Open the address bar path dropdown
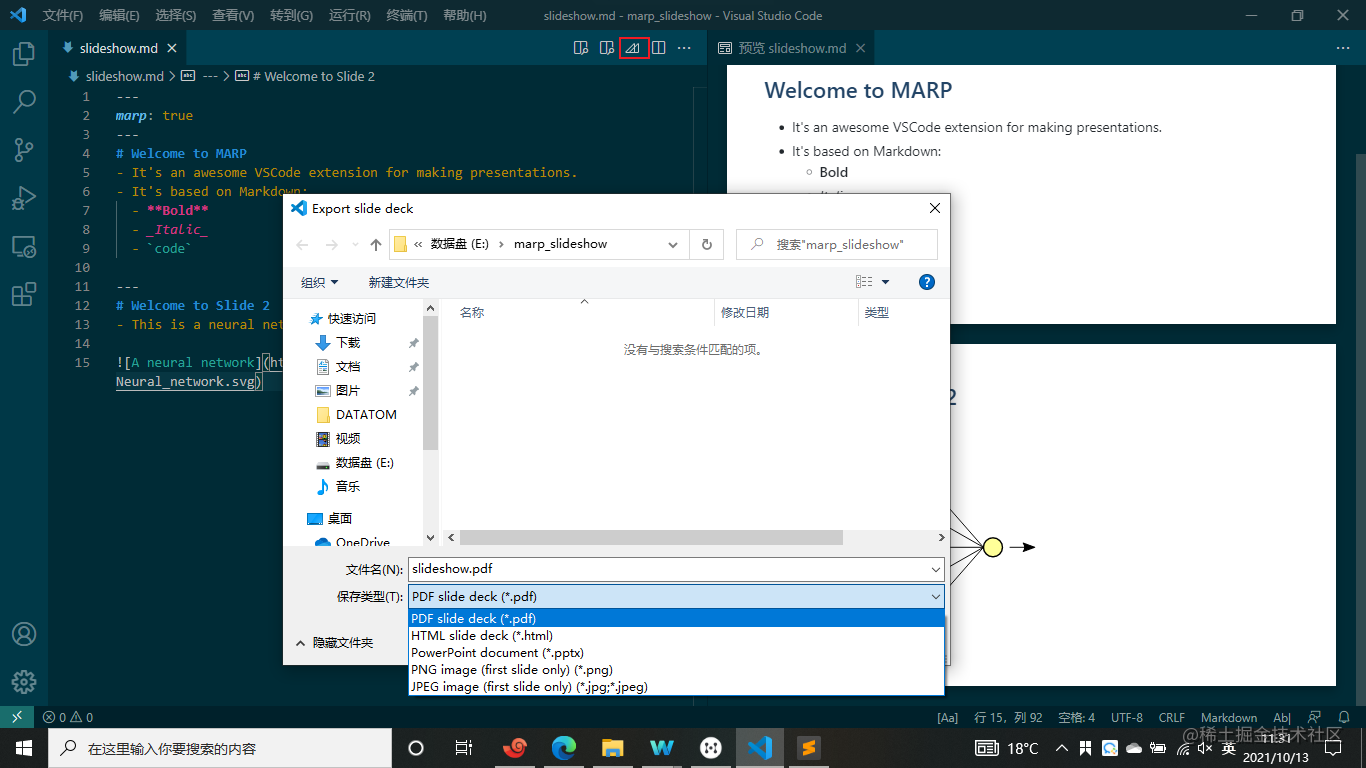Image resolution: width=1366 pixels, height=768 pixels. click(673, 243)
